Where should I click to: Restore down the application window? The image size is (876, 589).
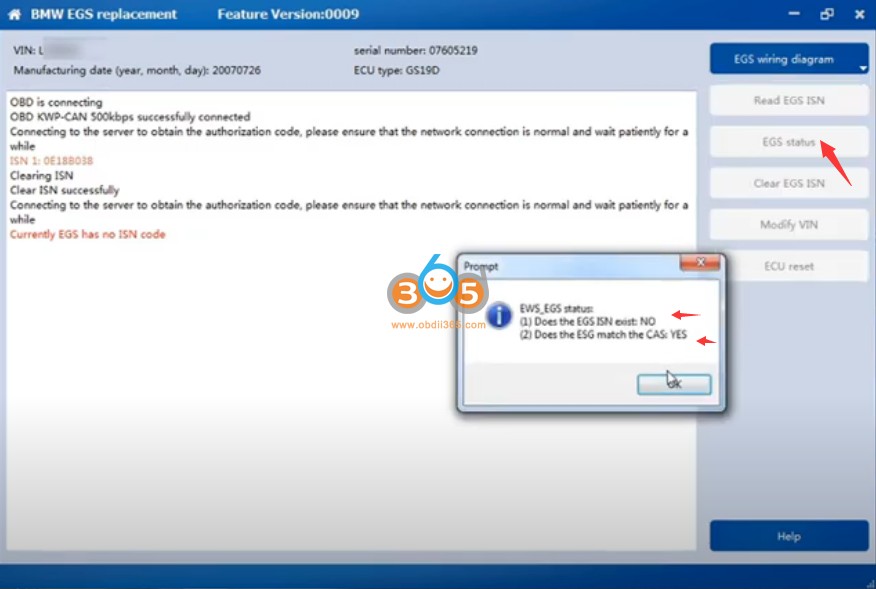pos(827,14)
